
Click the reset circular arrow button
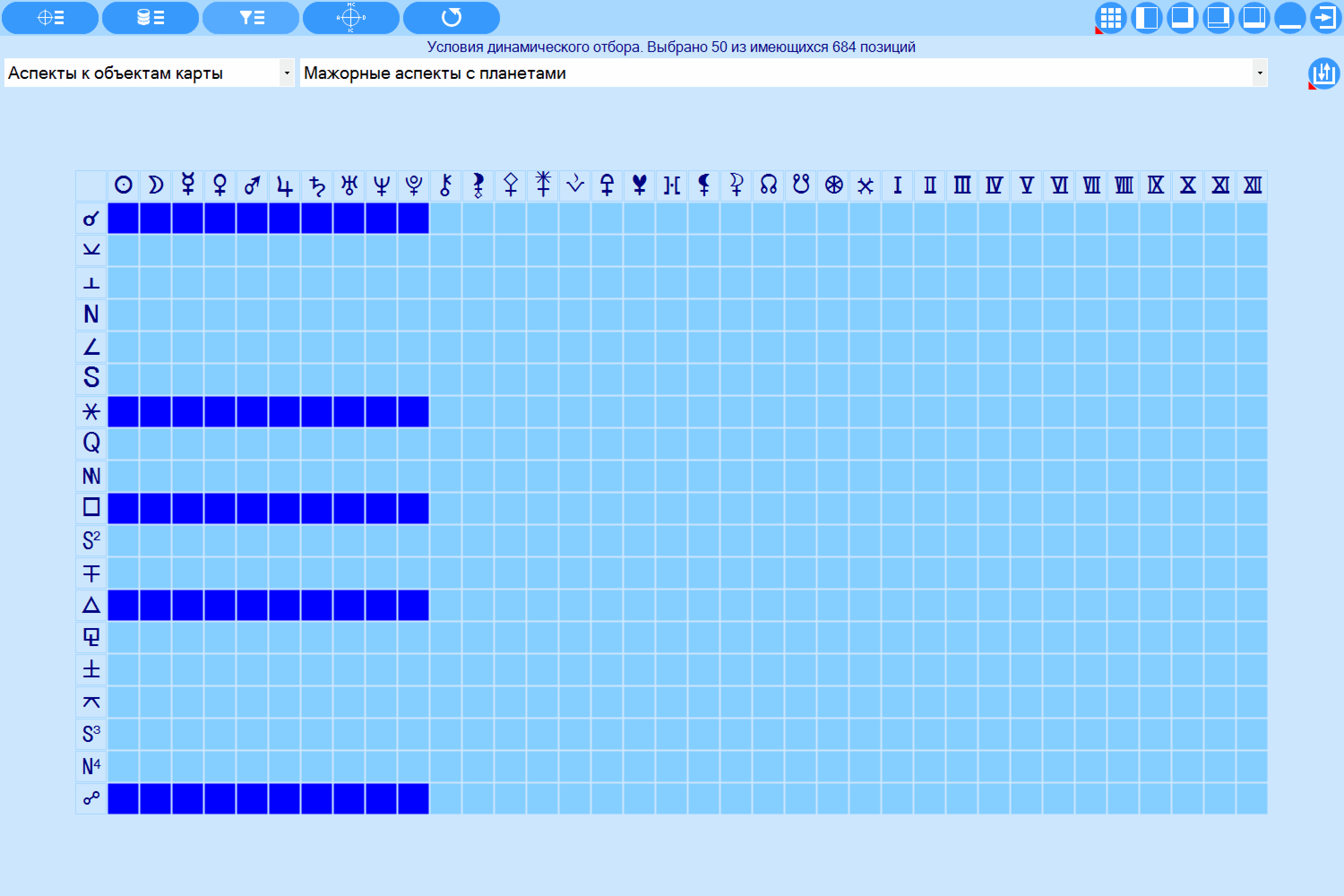point(452,18)
